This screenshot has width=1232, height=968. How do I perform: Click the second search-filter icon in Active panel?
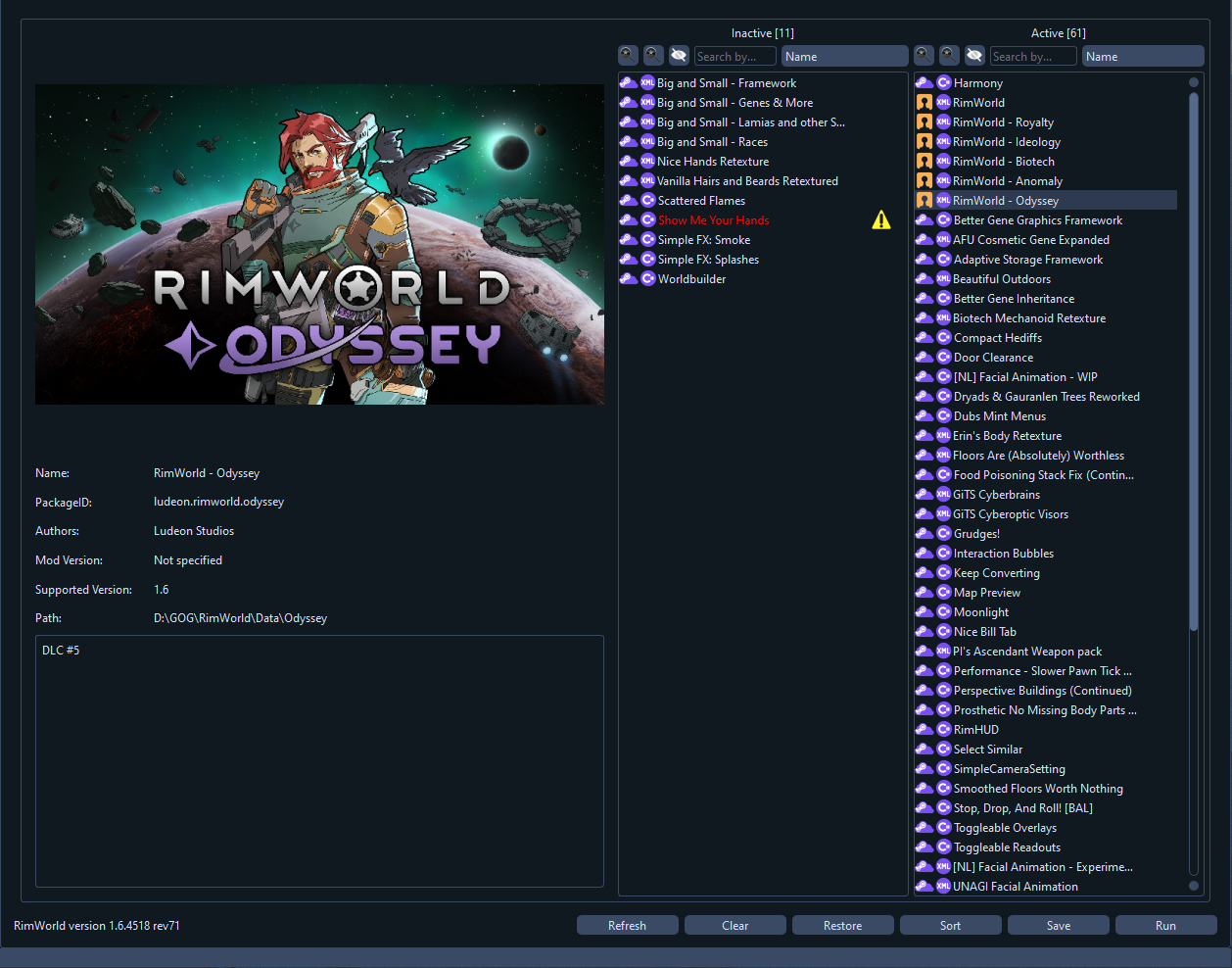pos(949,56)
